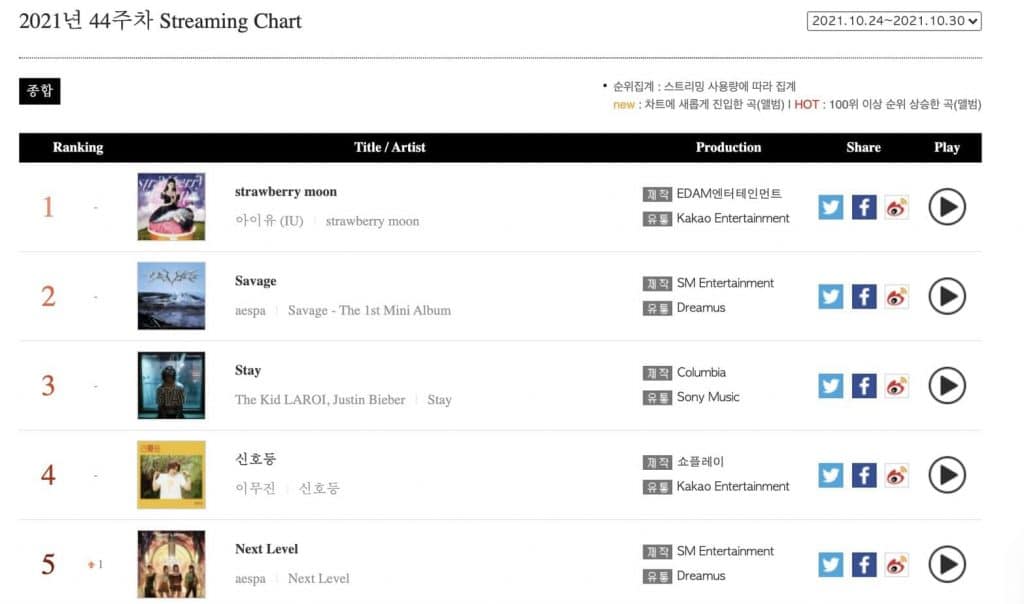1024x604 pixels.
Task: Play Next Level by aespa
Action: click(x=946, y=565)
